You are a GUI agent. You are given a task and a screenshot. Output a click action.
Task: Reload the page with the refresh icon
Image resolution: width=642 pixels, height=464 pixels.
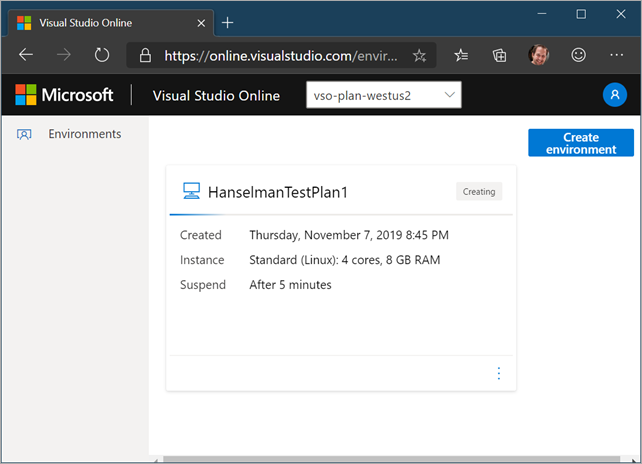[102, 55]
